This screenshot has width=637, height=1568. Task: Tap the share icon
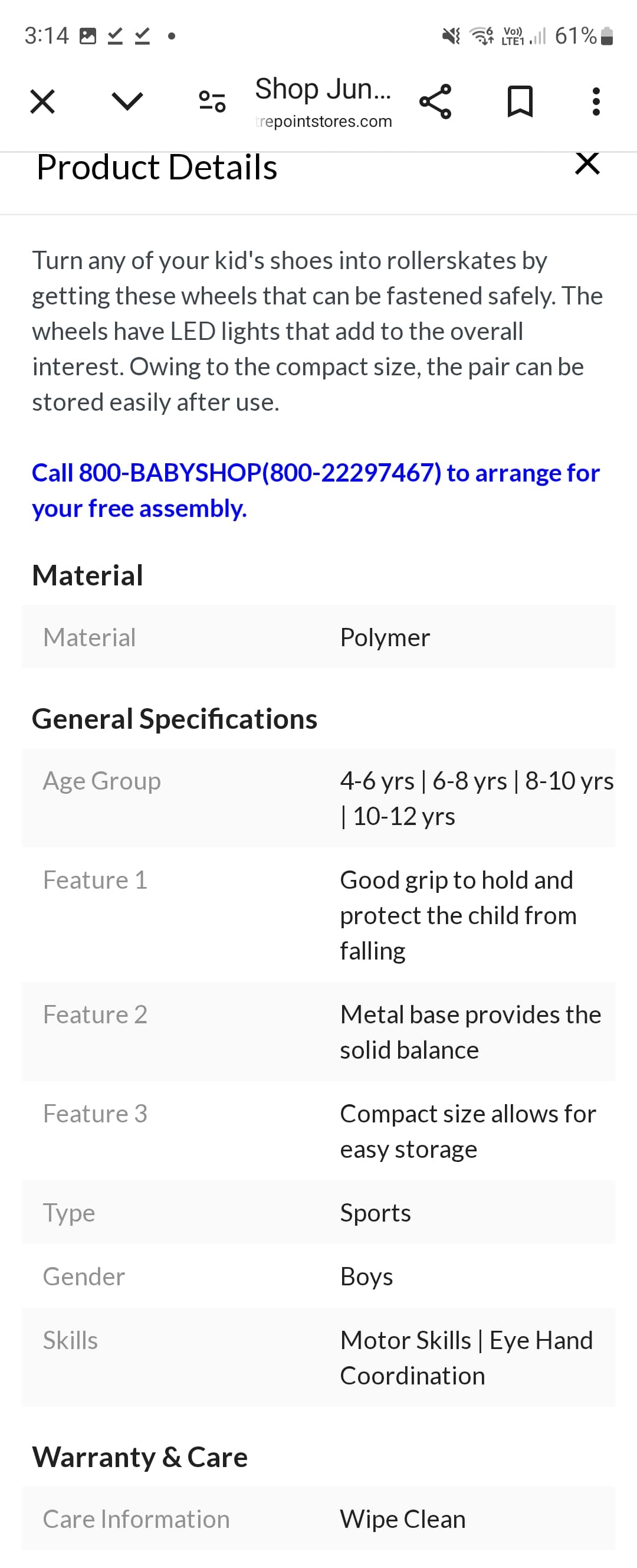pyautogui.click(x=436, y=102)
